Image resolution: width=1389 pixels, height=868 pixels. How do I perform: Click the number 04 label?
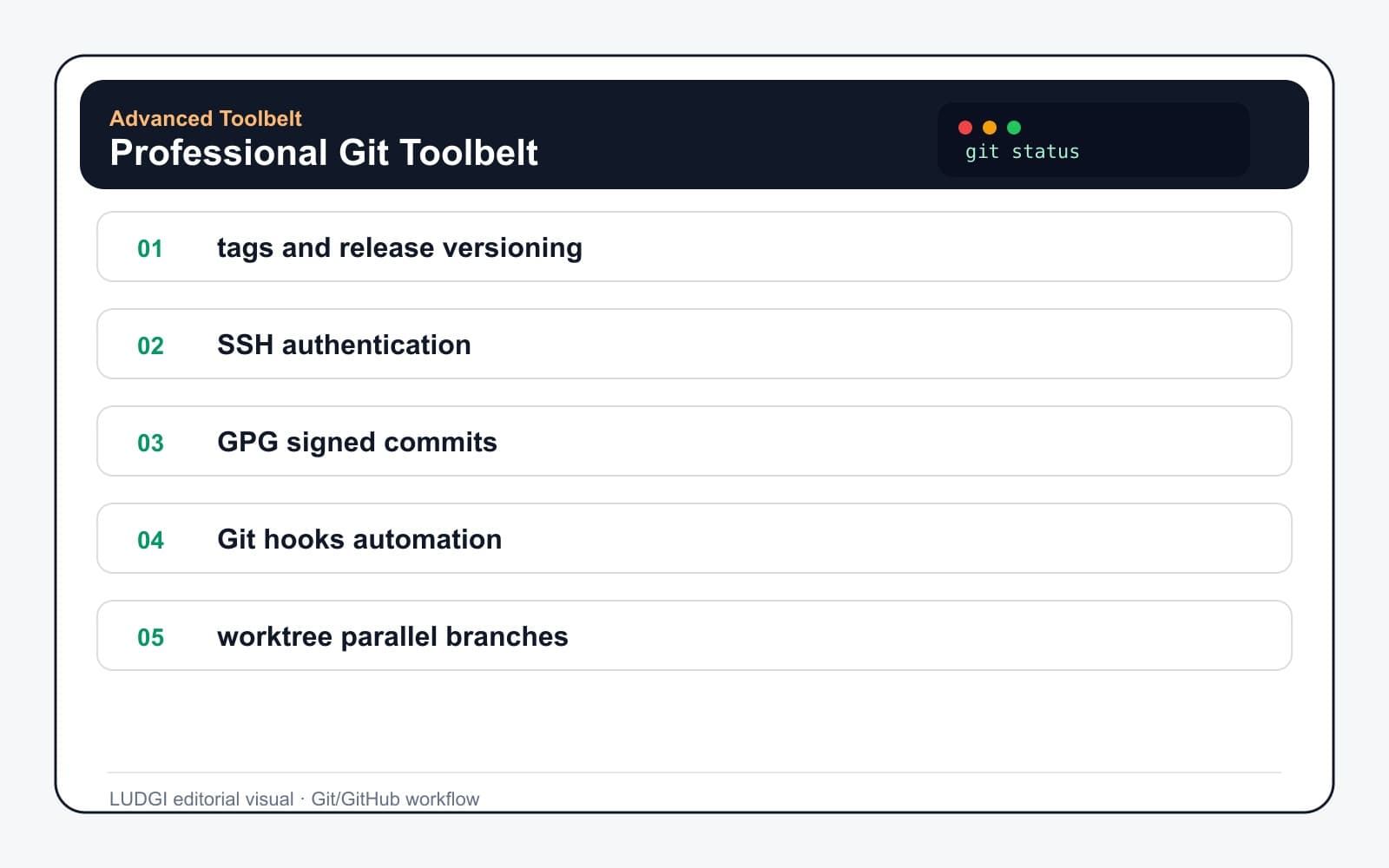pos(150,541)
